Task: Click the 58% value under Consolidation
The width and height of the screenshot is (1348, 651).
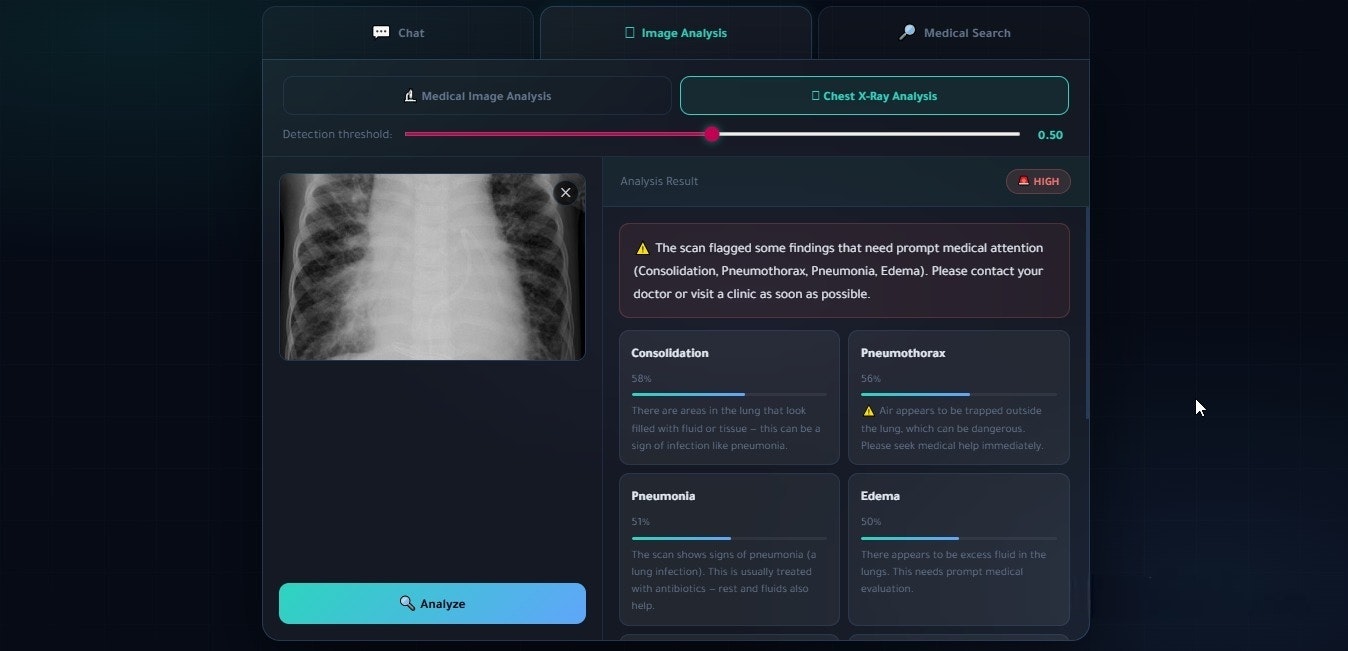Action: (x=641, y=379)
